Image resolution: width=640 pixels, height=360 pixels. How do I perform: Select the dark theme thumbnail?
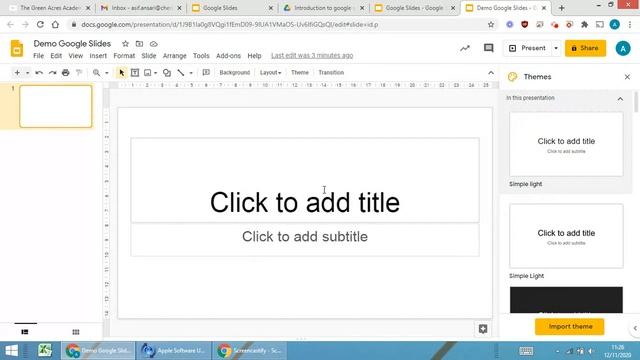click(566, 300)
